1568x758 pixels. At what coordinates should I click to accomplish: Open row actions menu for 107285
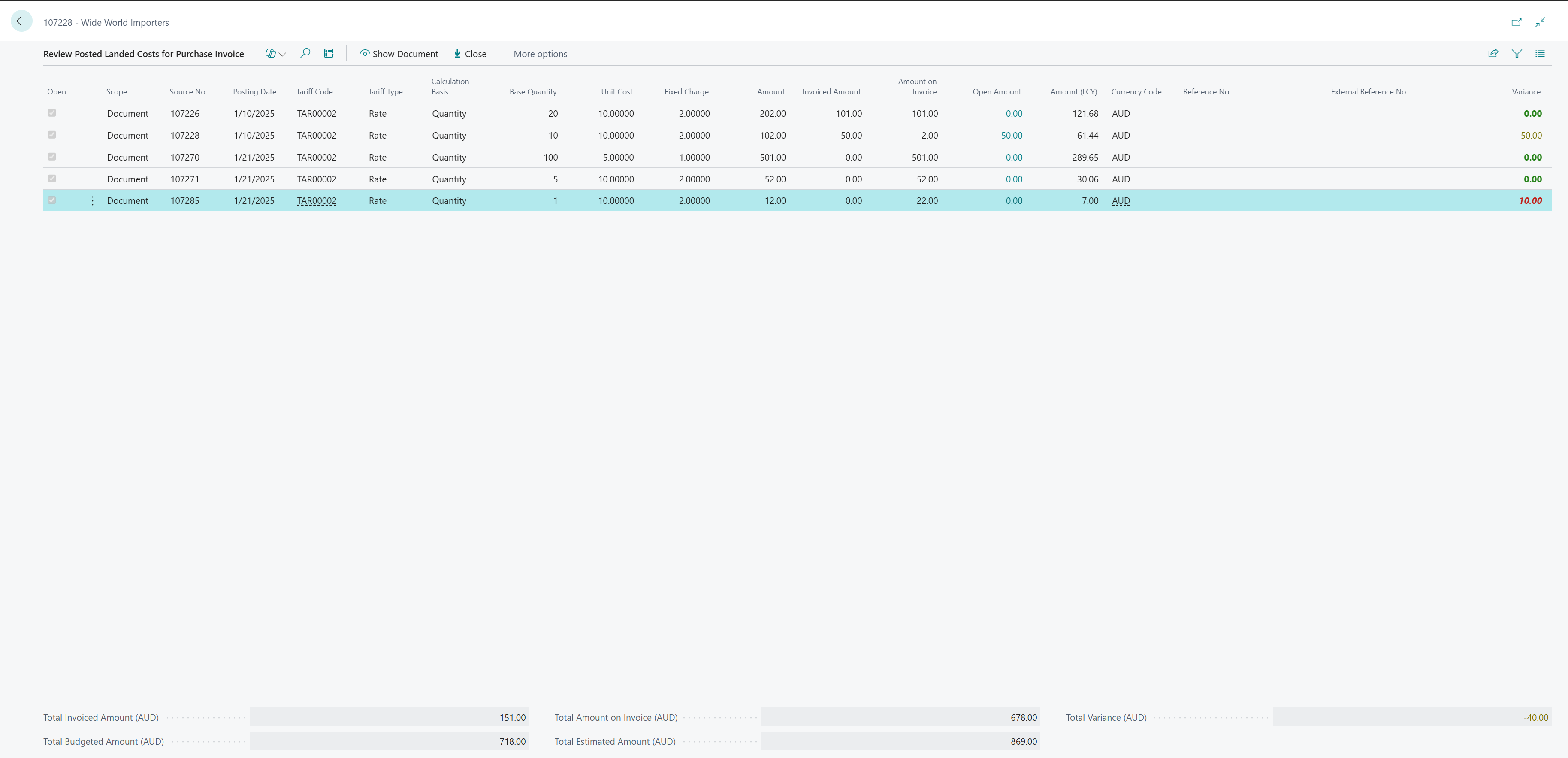pyautogui.click(x=92, y=200)
